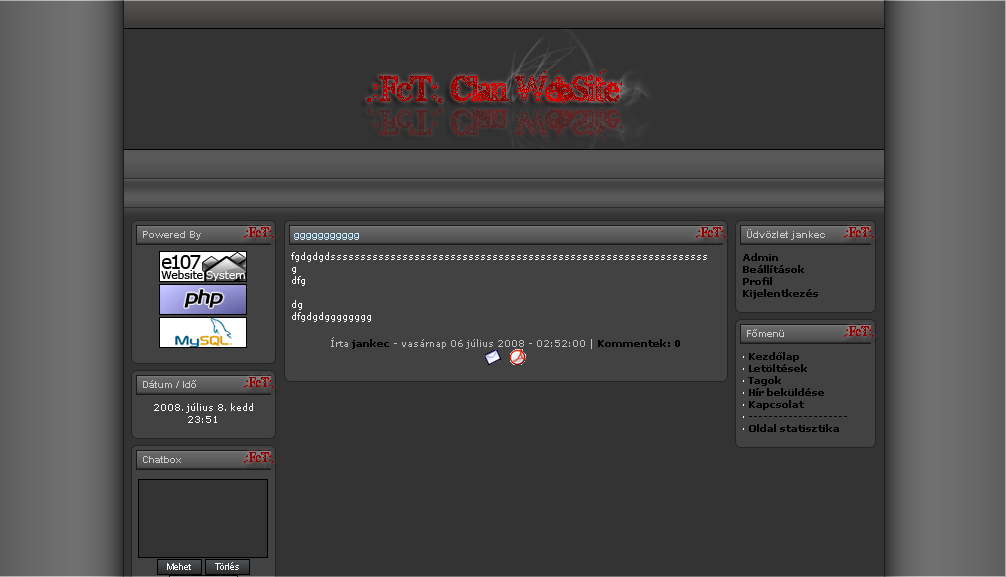This screenshot has height=577, width=1006.
Task: Open the news post title ggggggggggg
Action: (326, 235)
